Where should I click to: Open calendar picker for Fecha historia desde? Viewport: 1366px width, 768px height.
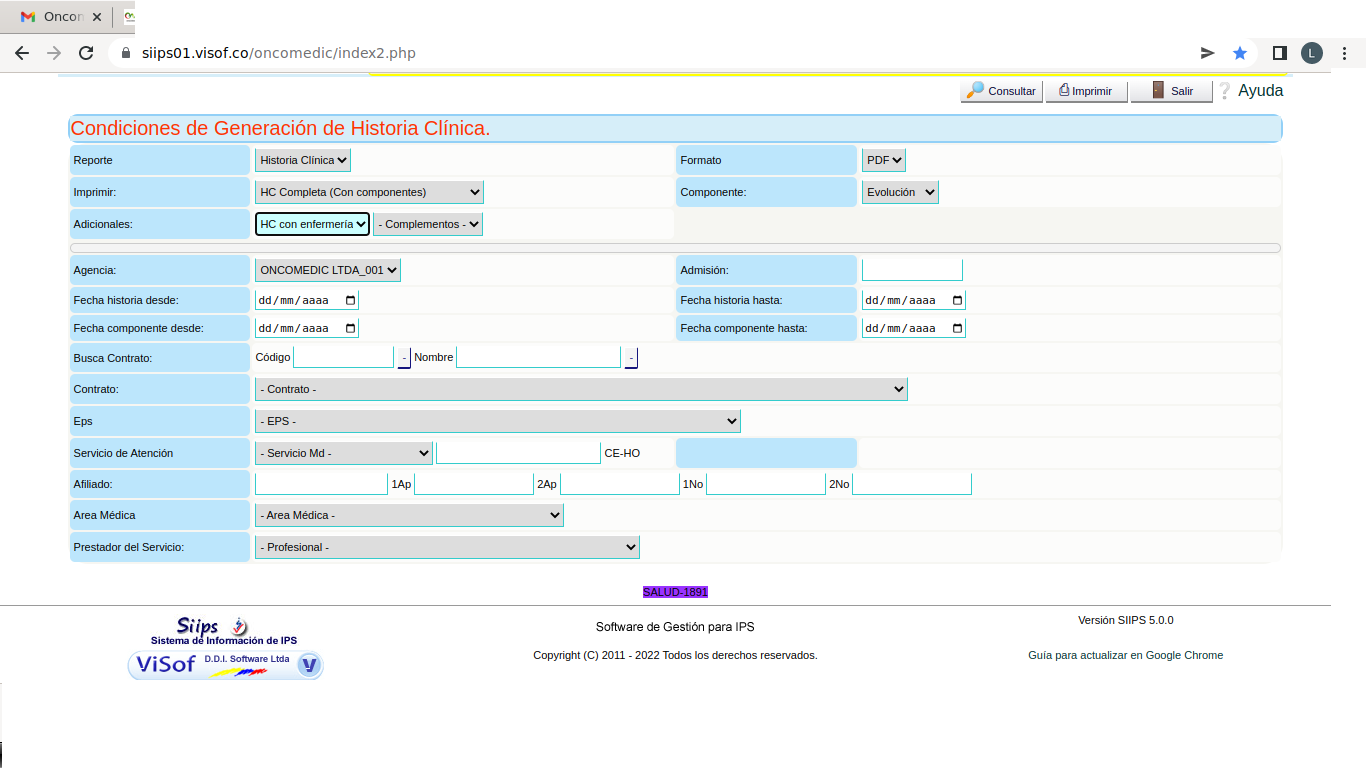tap(350, 300)
